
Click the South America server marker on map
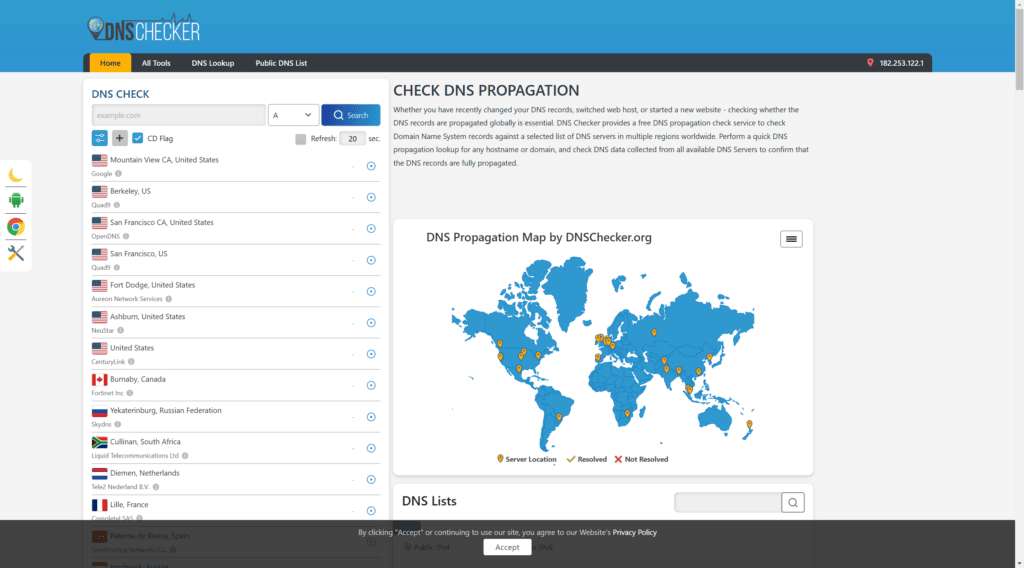(559, 417)
